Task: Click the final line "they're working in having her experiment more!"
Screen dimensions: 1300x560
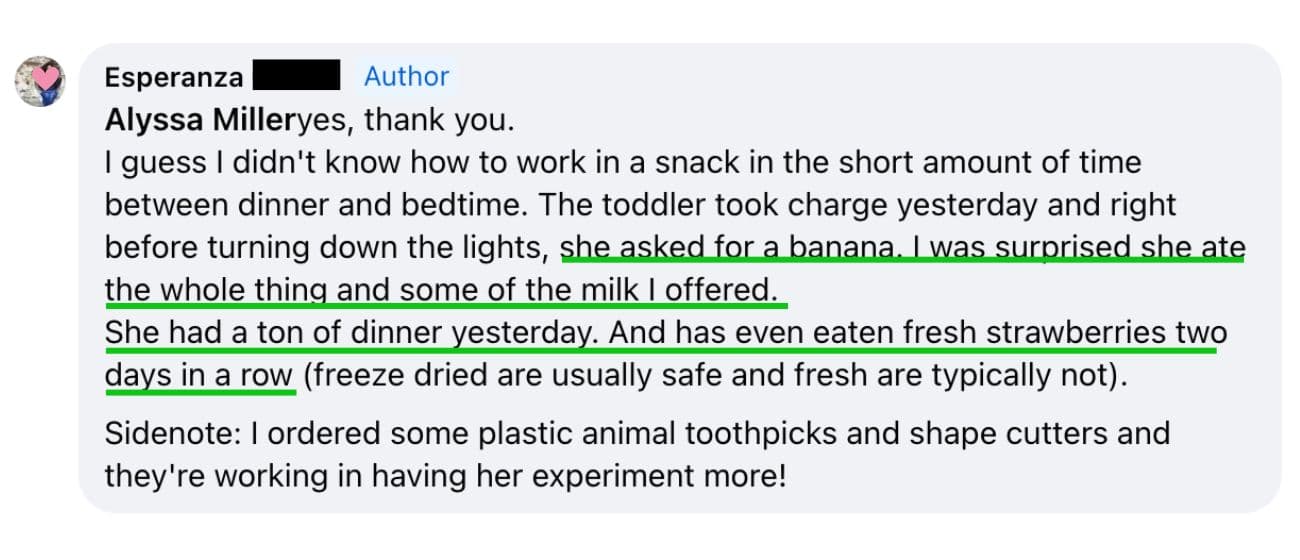Action: (x=445, y=476)
